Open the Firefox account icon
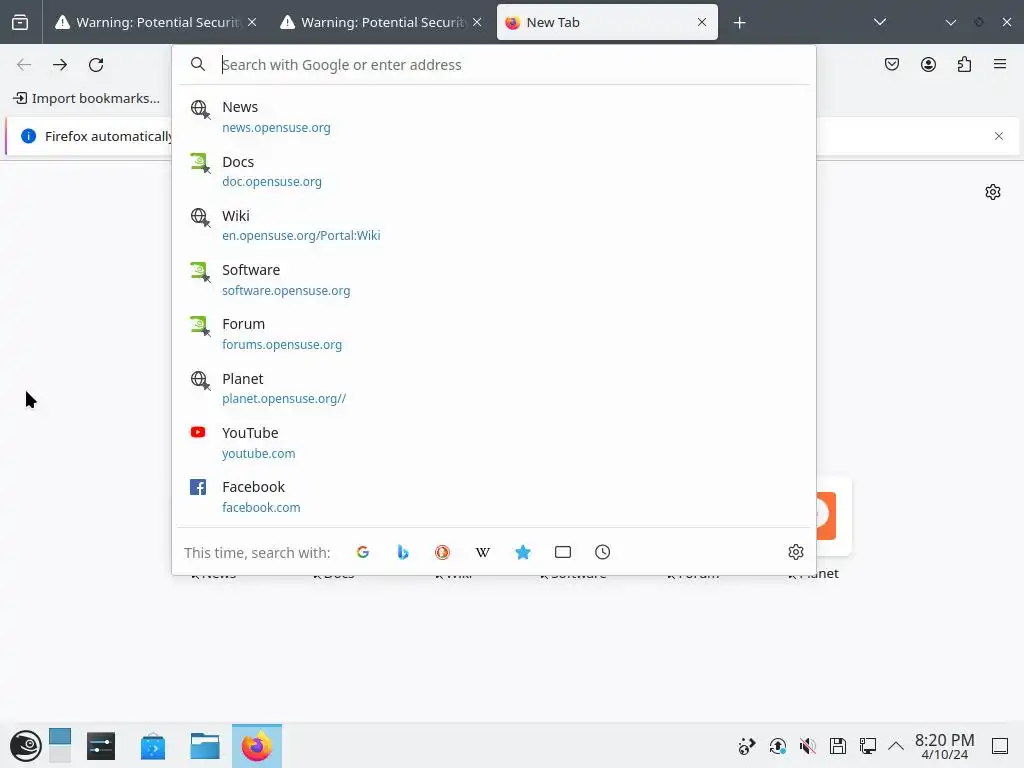 click(928, 64)
